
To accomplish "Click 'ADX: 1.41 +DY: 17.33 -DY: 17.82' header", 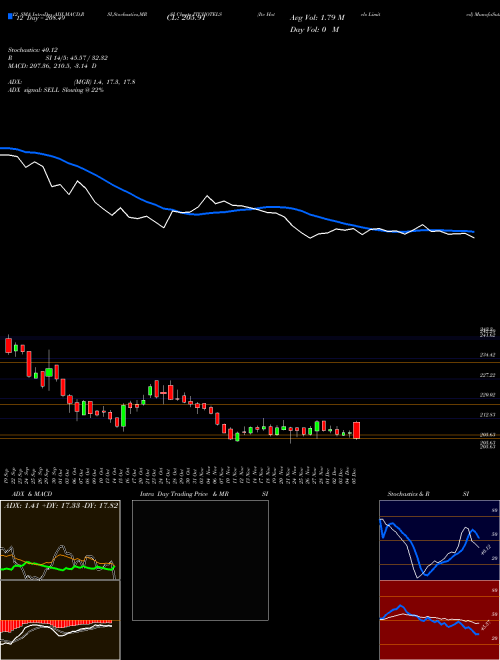I will coord(61,506).
